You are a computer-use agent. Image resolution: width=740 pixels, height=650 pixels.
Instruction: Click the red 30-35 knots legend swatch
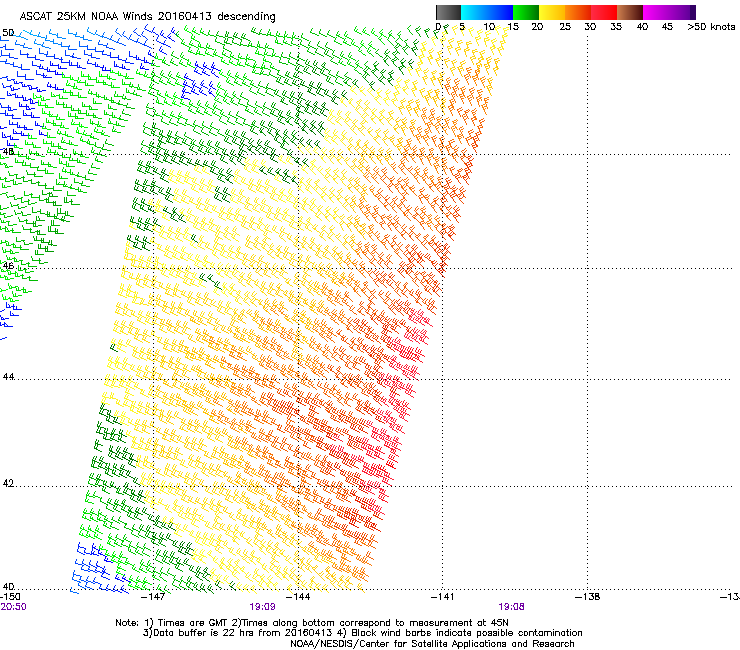pos(604,12)
